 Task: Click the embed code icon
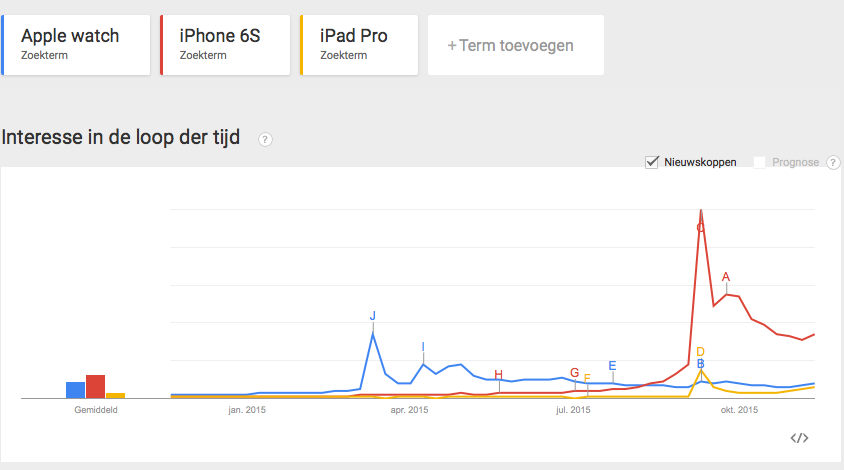[x=799, y=438]
